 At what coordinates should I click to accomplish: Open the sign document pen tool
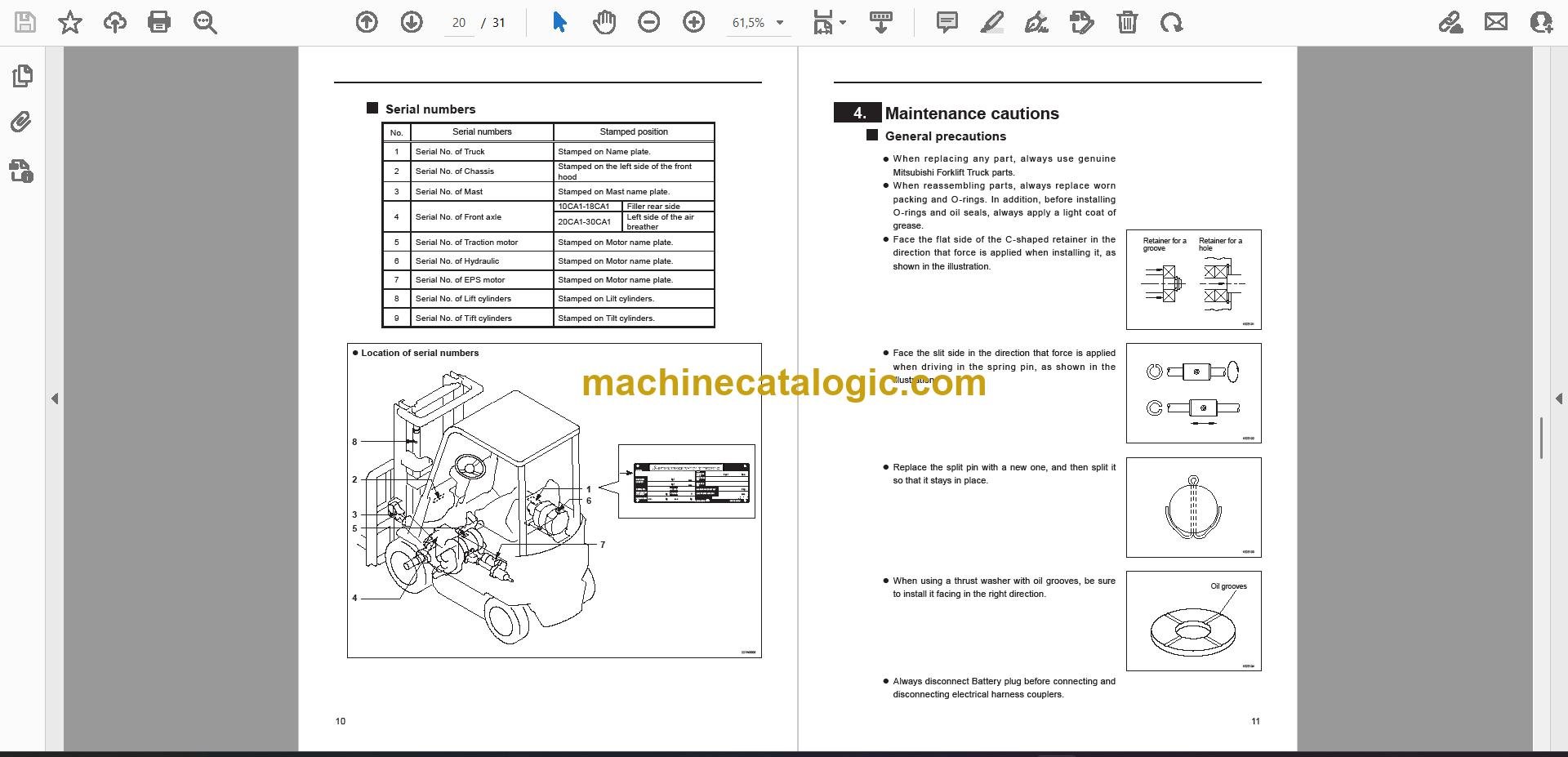(x=1036, y=22)
